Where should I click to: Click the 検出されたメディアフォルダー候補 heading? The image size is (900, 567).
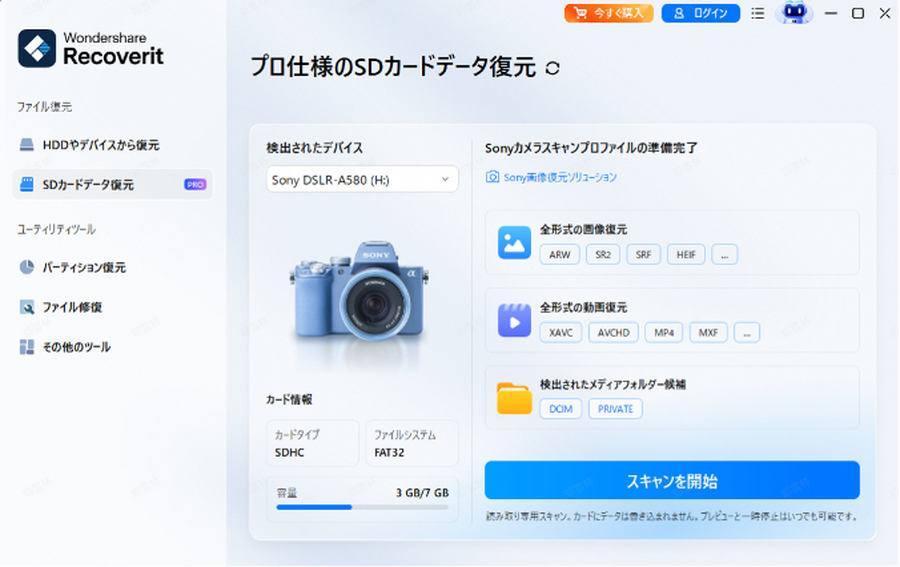click(x=612, y=385)
